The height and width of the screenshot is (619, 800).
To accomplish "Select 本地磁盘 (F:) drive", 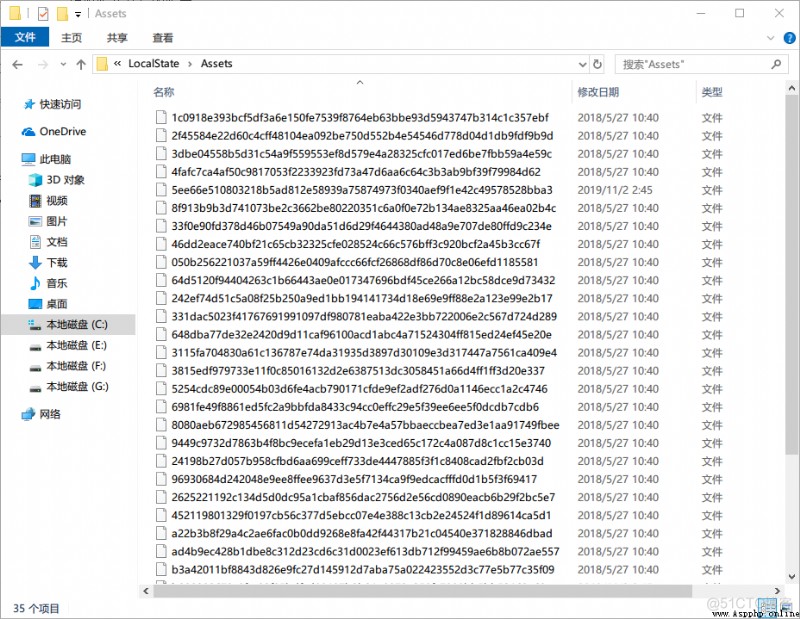I will tap(67, 366).
